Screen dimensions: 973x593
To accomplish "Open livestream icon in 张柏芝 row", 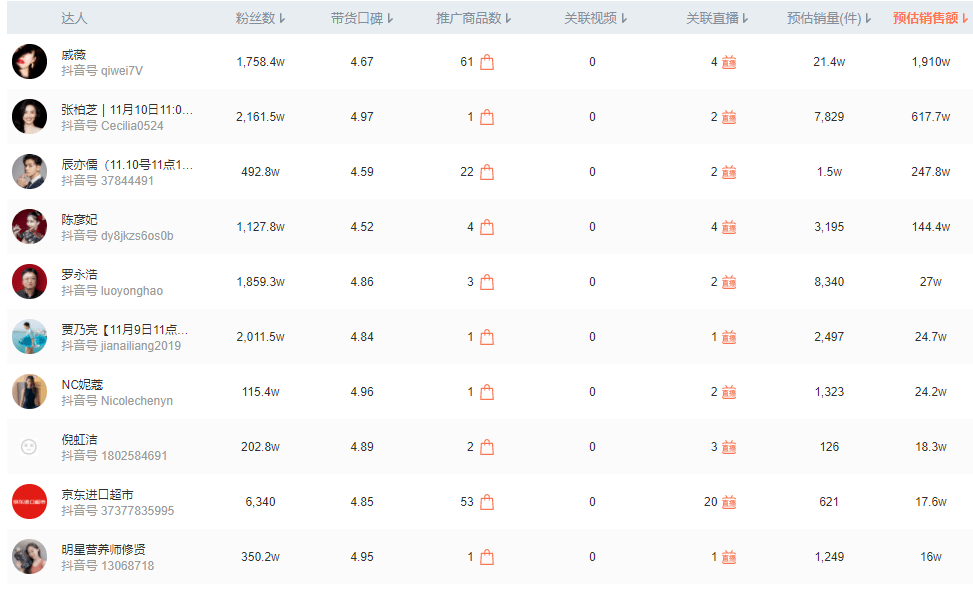I will point(729,117).
